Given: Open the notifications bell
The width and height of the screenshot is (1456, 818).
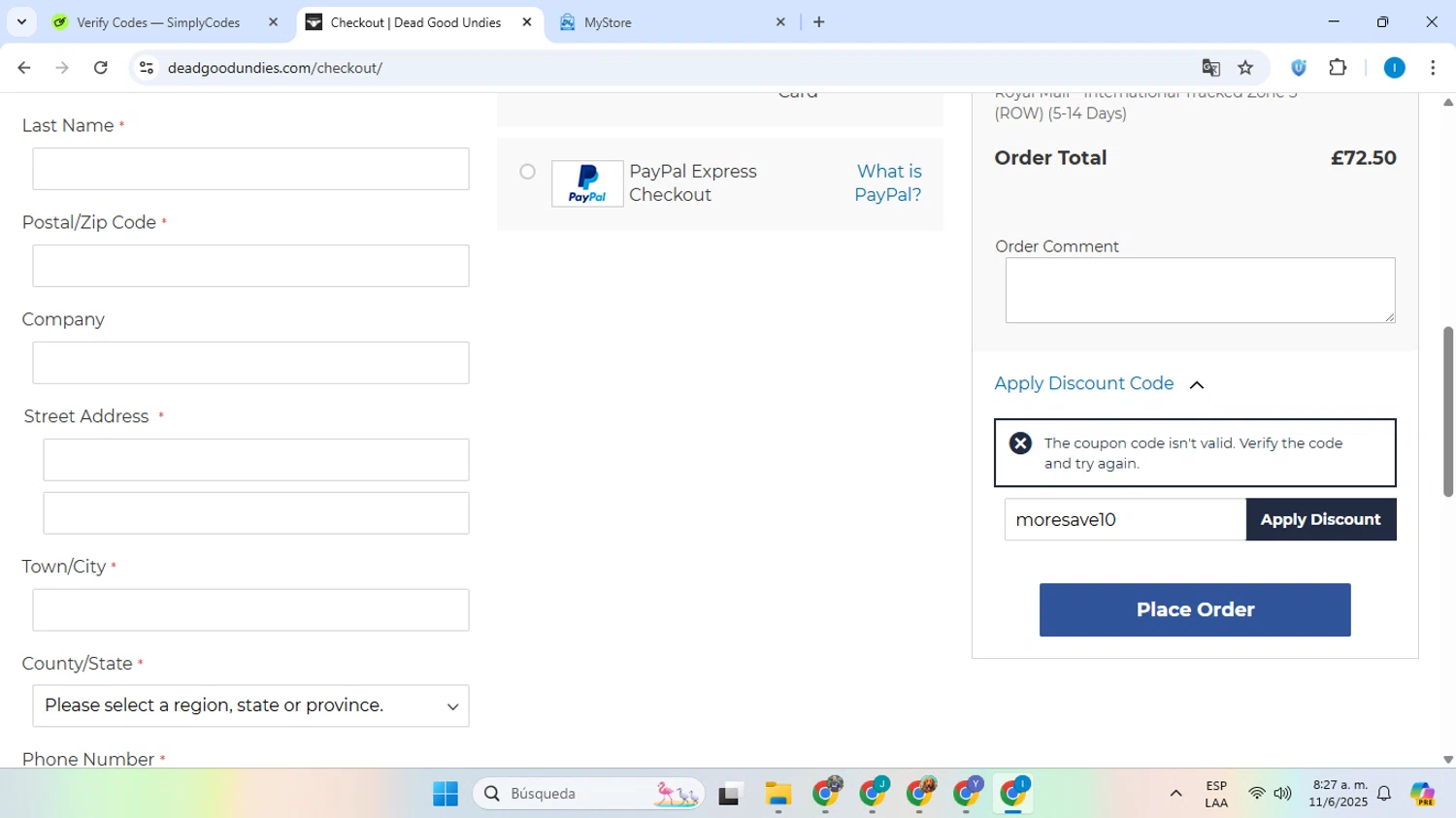Looking at the screenshot, I should coord(1384,794).
